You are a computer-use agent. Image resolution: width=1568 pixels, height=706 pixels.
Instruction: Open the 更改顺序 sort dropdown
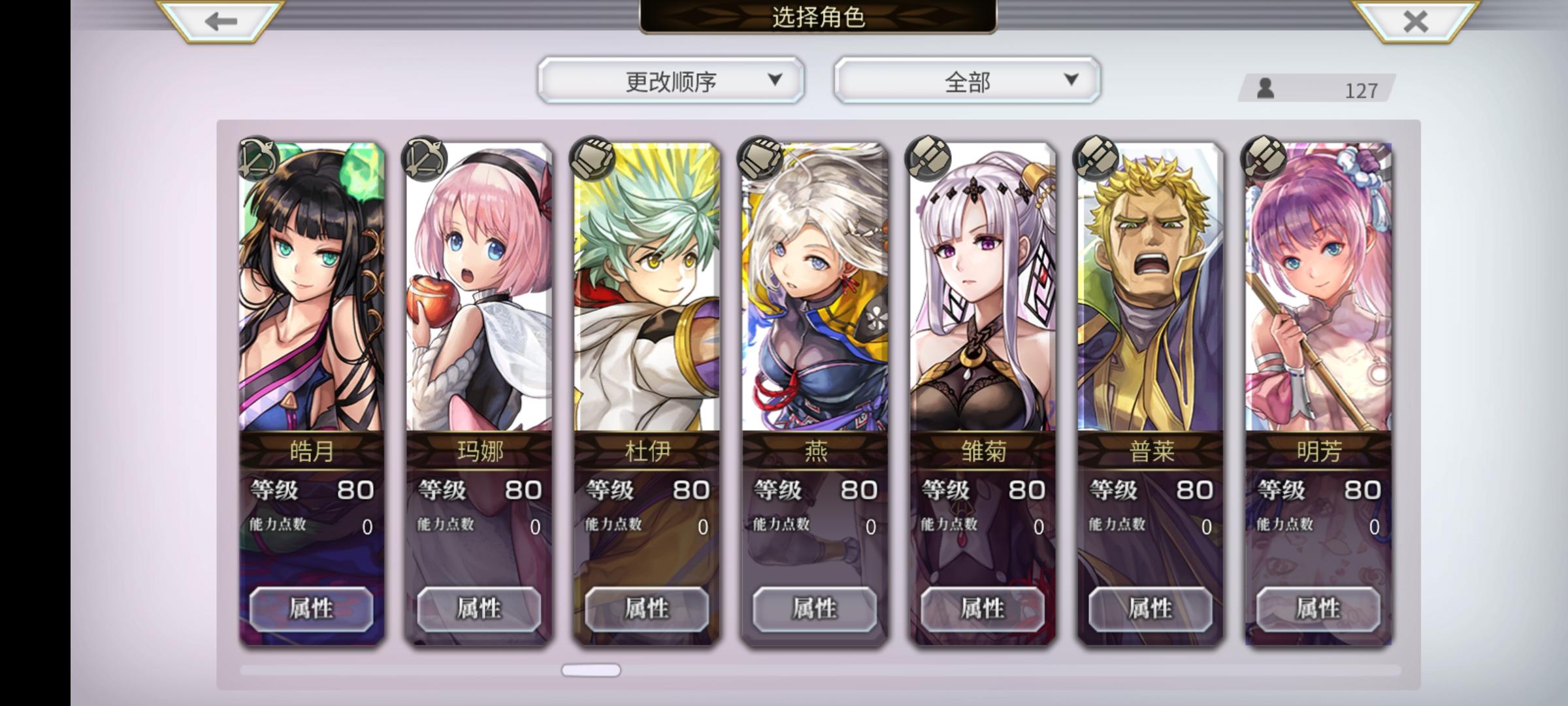pyautogui.click(x=671, y=80)
